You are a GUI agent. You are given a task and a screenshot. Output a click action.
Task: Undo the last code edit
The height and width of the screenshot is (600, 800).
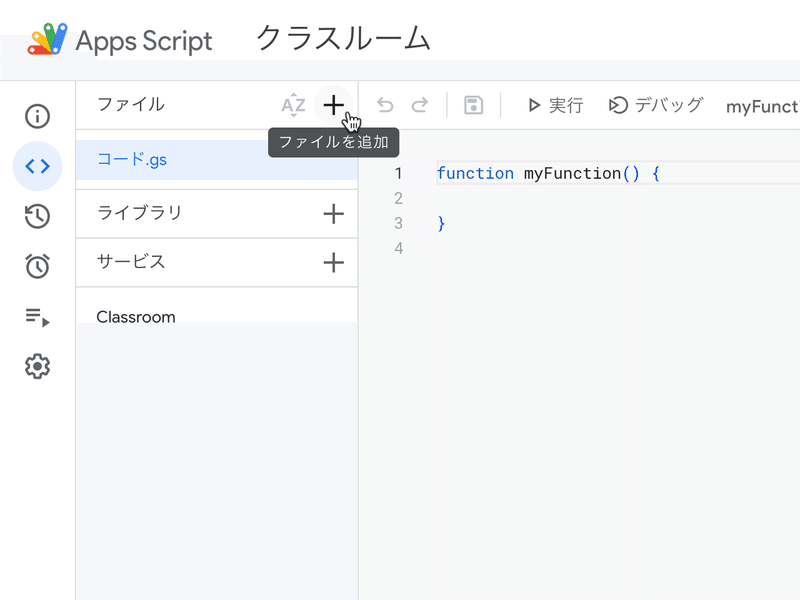pos(386,105)
